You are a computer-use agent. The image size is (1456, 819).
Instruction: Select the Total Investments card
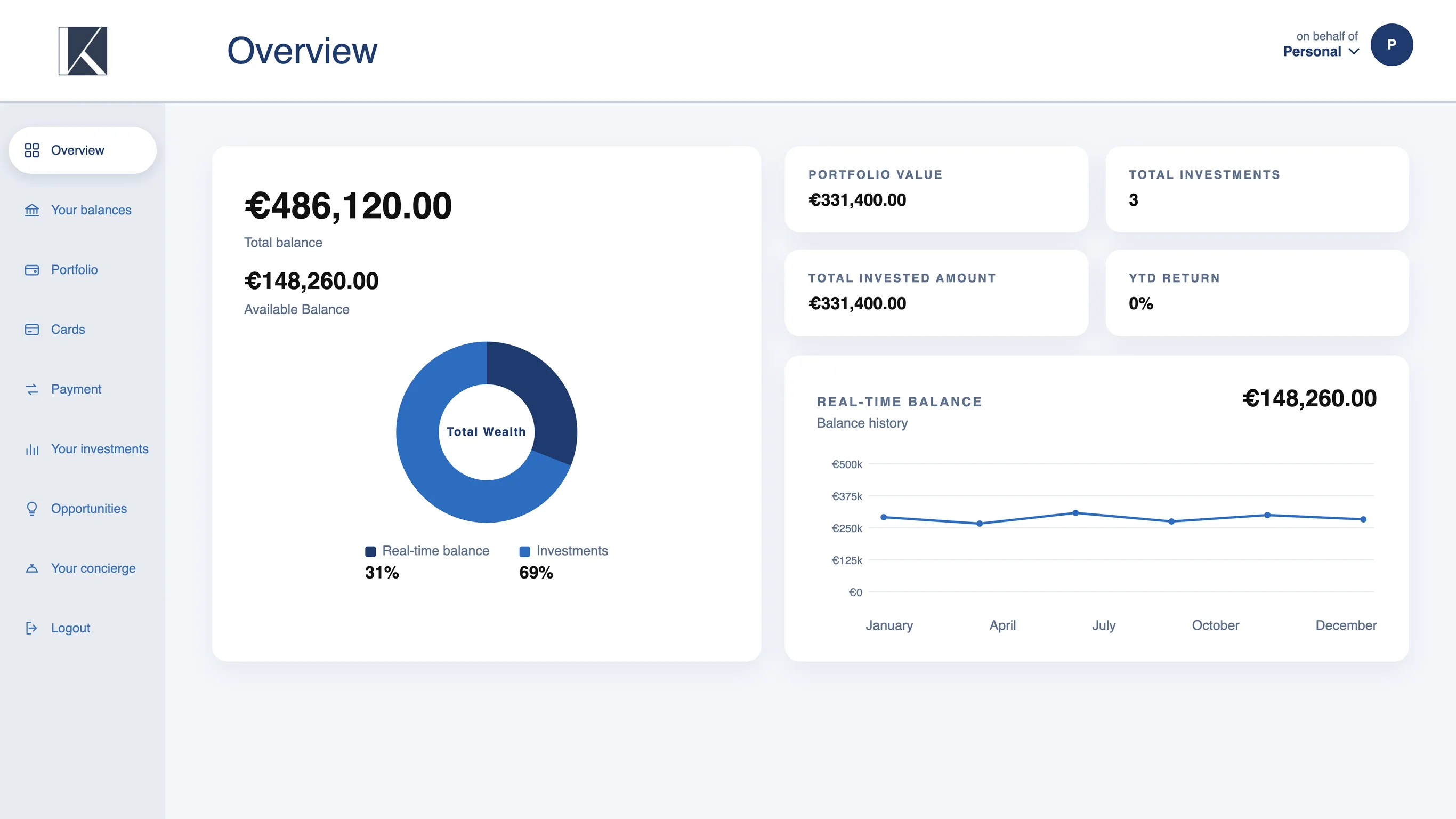tap(1257, 189)
